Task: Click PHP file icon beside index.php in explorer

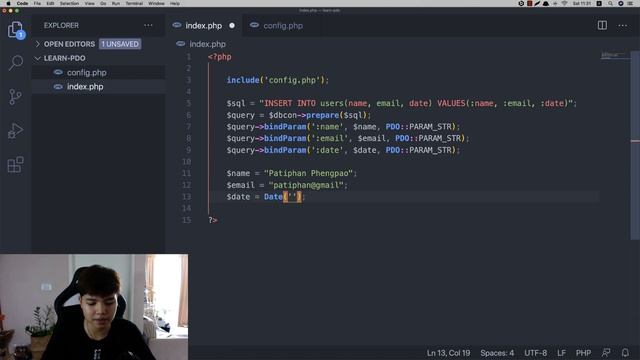Action: tap(58, 87)
